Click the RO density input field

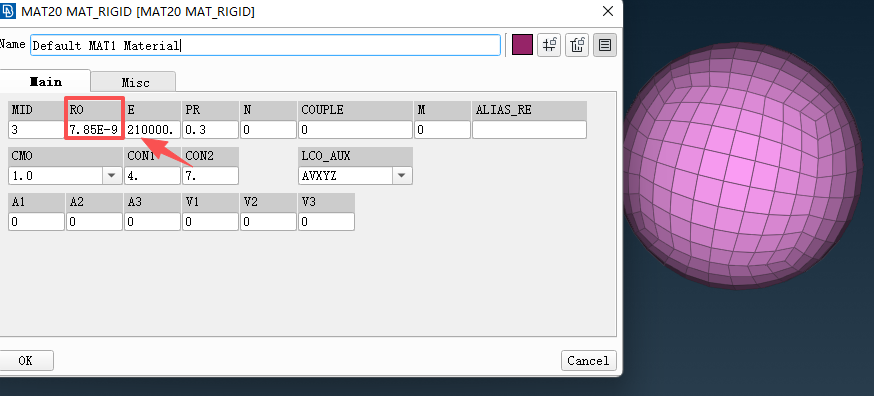94,130
